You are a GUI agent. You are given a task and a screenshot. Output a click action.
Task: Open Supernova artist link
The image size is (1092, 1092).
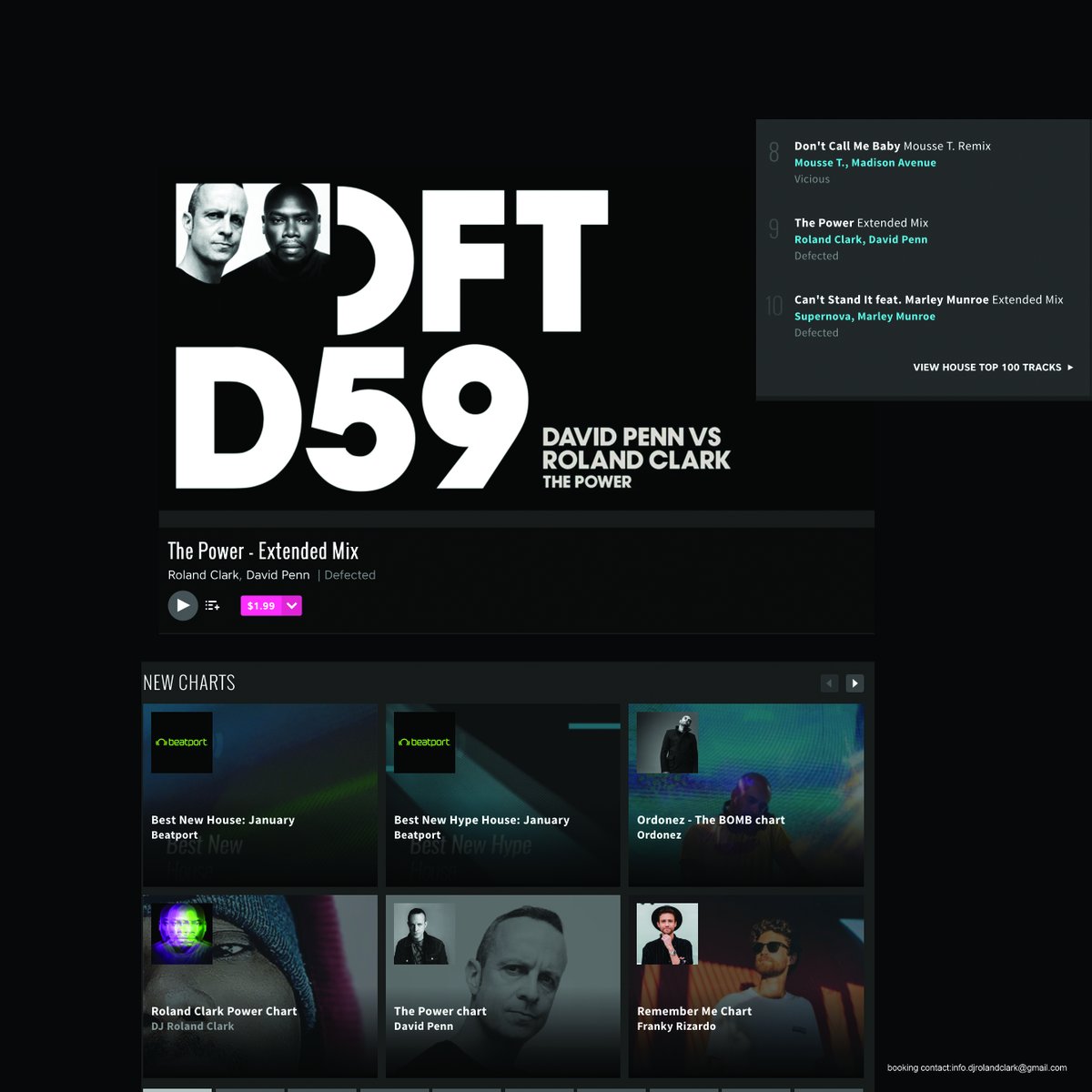(x=823, y=317)
